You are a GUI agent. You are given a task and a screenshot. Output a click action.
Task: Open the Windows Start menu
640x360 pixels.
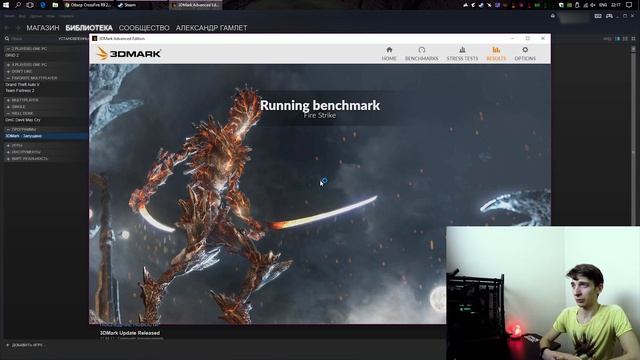(6, 5)
